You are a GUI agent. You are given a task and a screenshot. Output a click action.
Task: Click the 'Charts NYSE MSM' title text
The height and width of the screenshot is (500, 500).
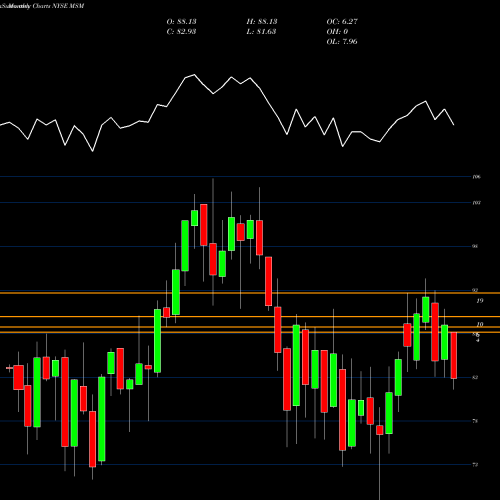58,6
